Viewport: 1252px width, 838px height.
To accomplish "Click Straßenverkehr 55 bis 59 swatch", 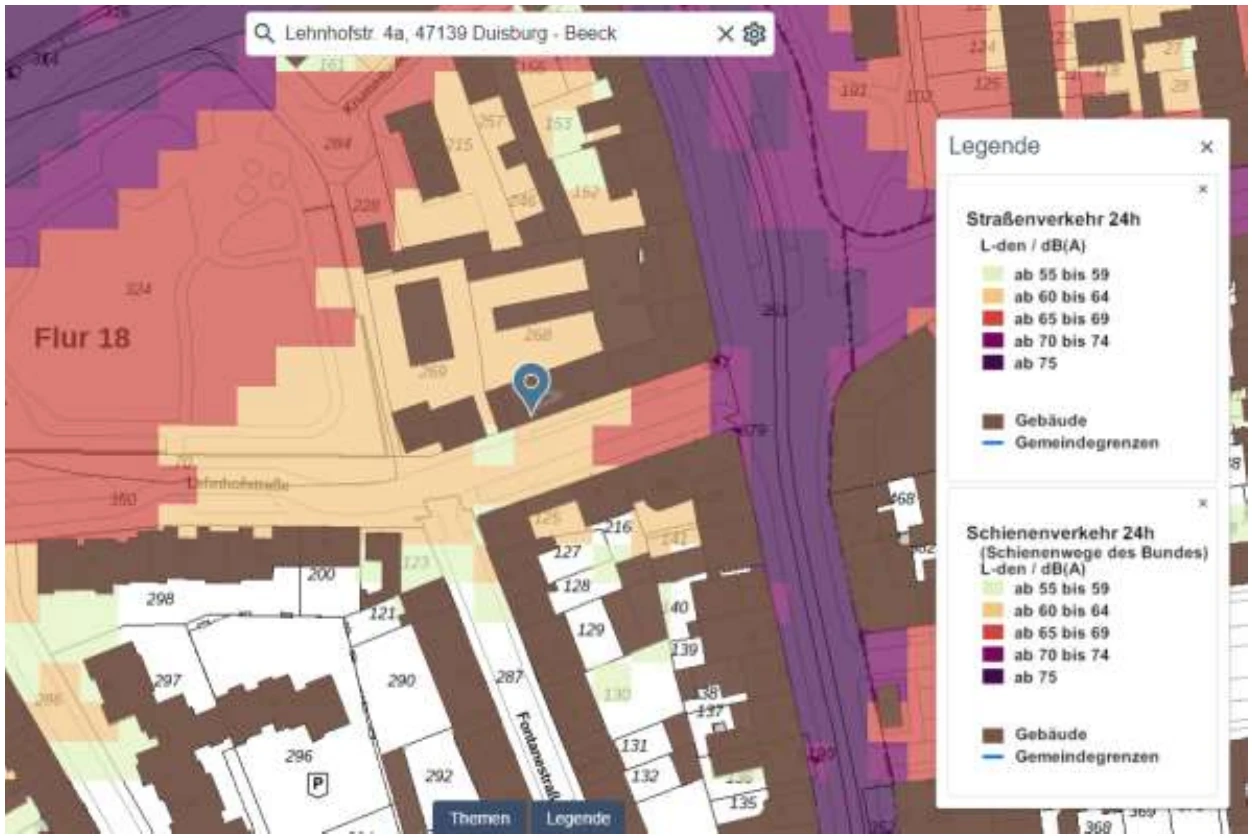I will [992, 275].
